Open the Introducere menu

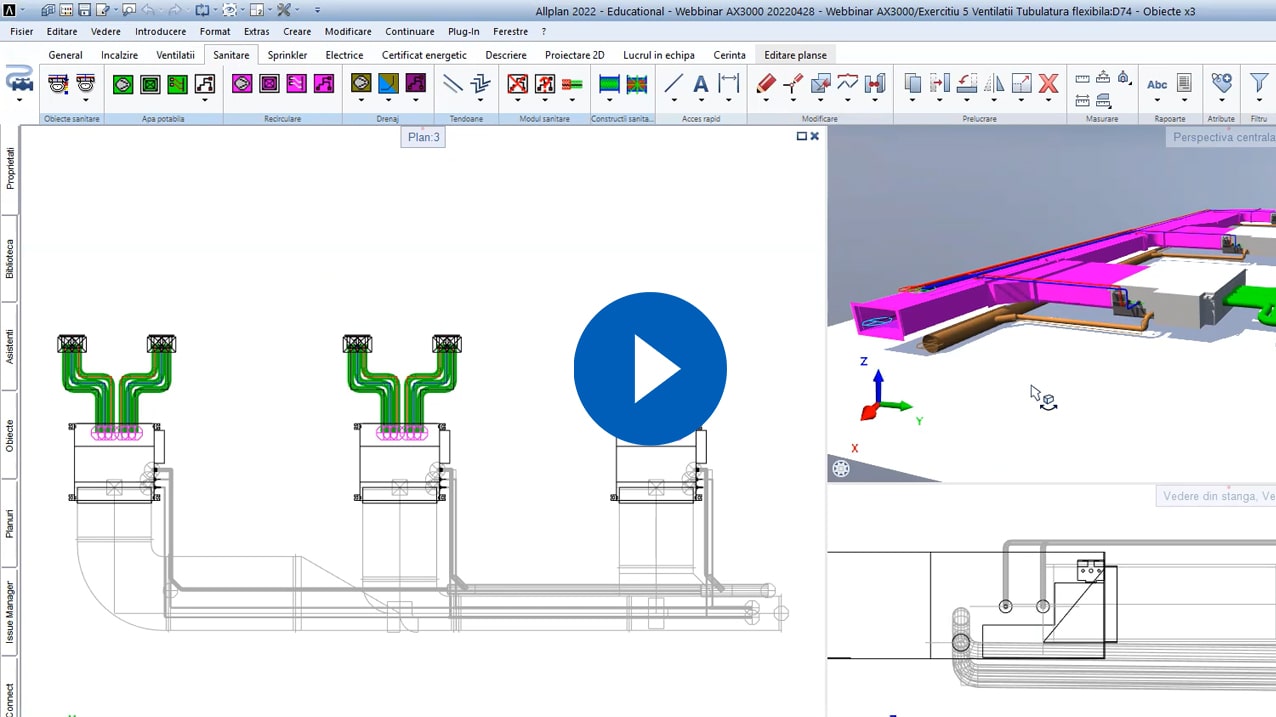pos(160,31)
